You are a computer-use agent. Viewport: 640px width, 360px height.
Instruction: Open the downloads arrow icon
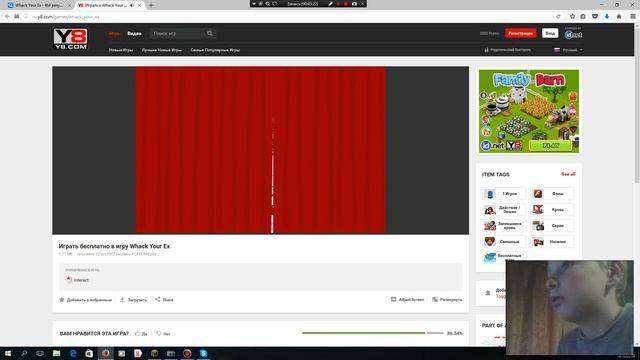607,16
